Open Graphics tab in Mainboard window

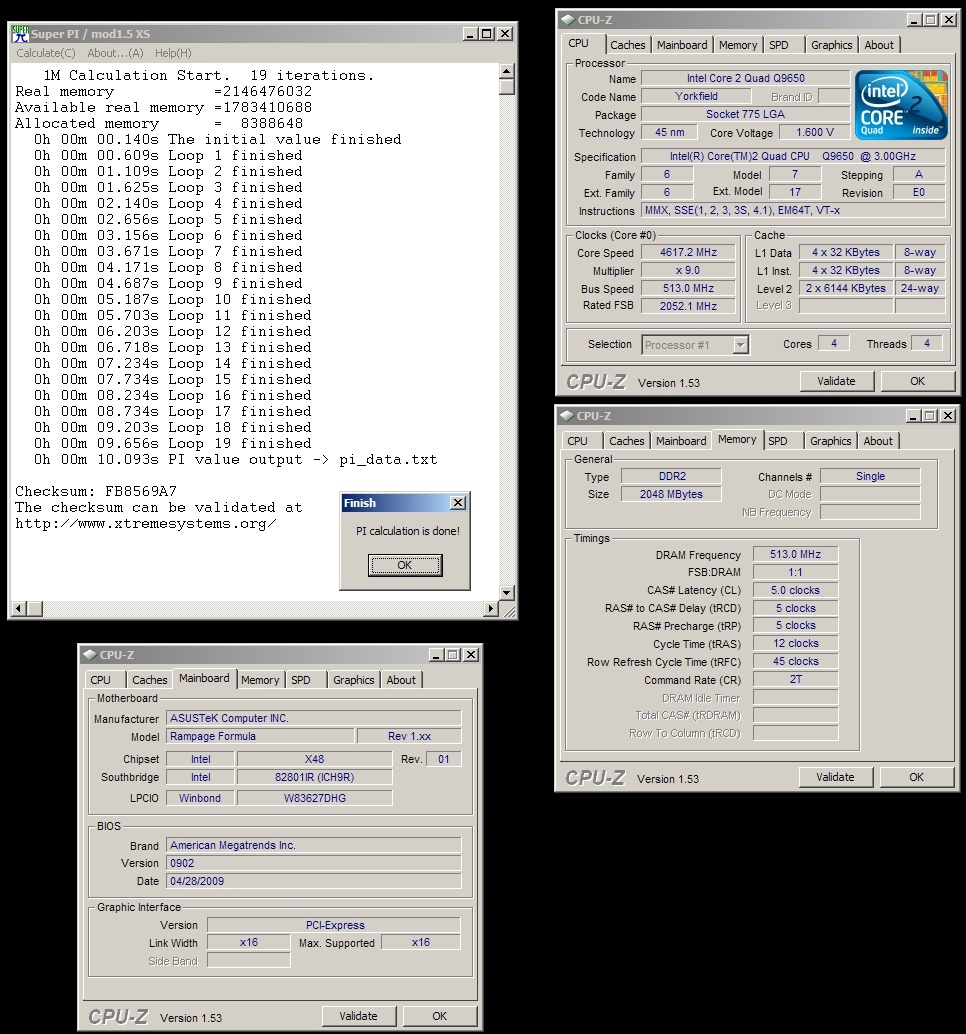353,680
